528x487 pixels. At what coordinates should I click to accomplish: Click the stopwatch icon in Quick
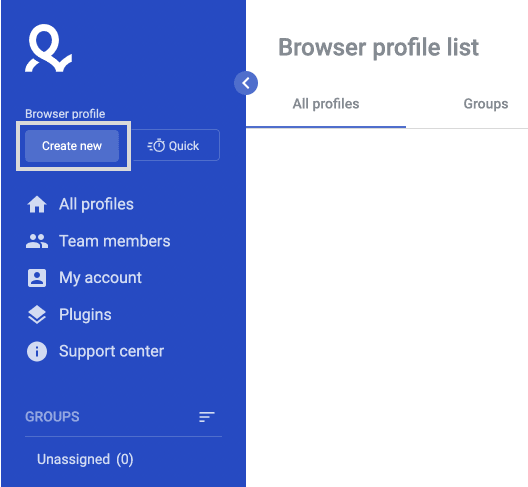[x=156, y=145]
